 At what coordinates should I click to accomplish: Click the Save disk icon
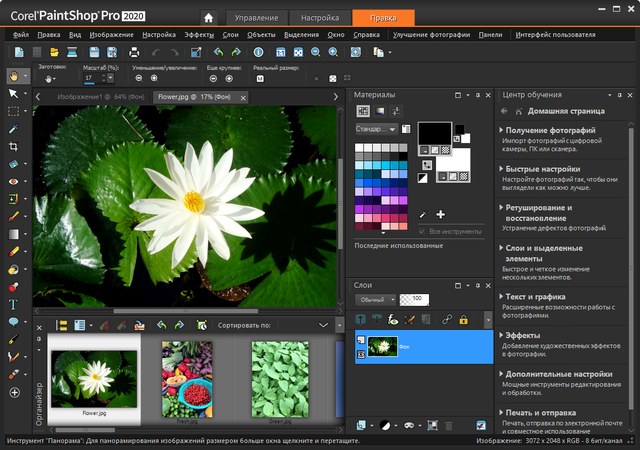(x=94, y=52)
